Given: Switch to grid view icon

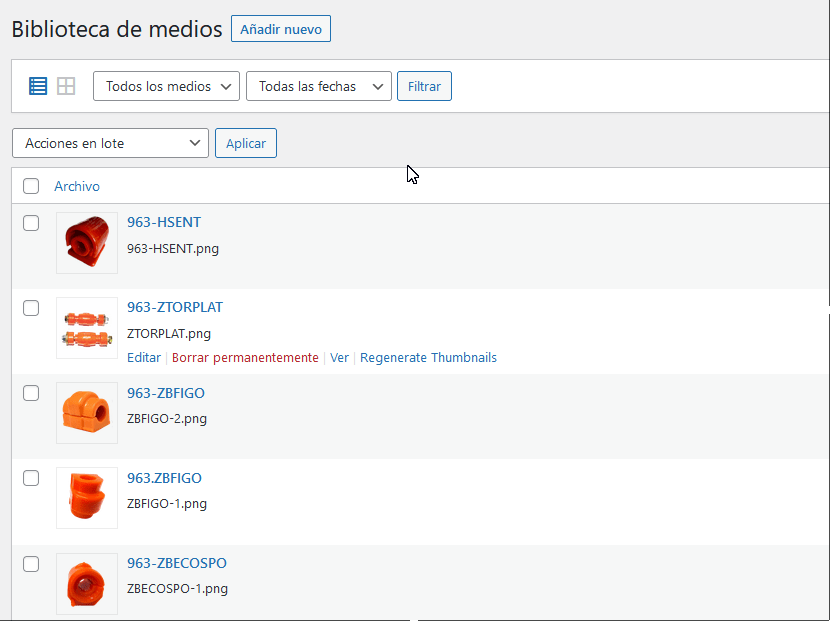Looking at the screenshot, I should tap(66, 86).
